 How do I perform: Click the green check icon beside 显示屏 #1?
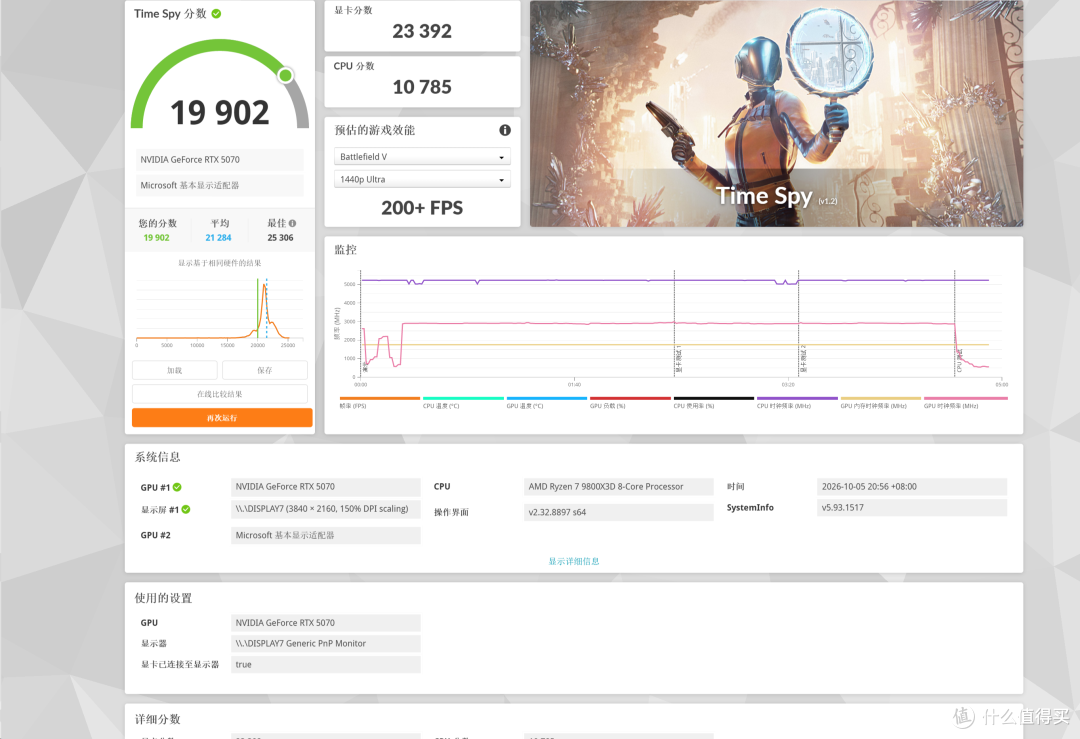(x=186, y=510)
